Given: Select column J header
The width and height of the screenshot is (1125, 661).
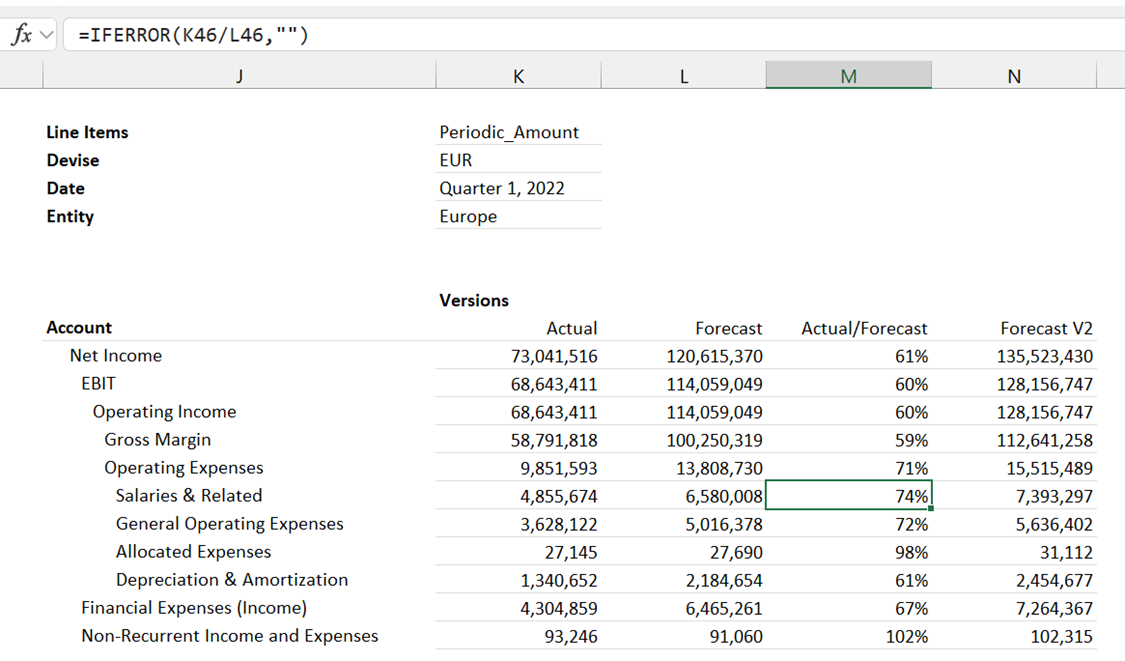Looking at the screenshot, I should pyautogui.click(x=239, y=76).
